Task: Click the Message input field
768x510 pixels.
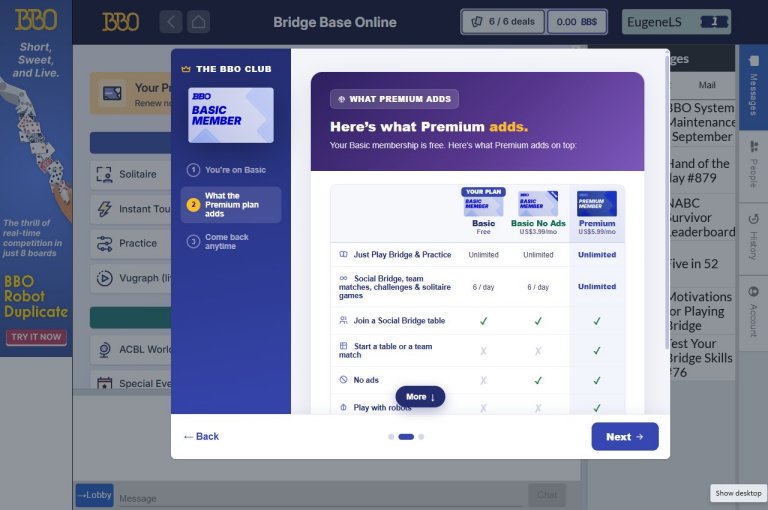Action: pos(321,498)
